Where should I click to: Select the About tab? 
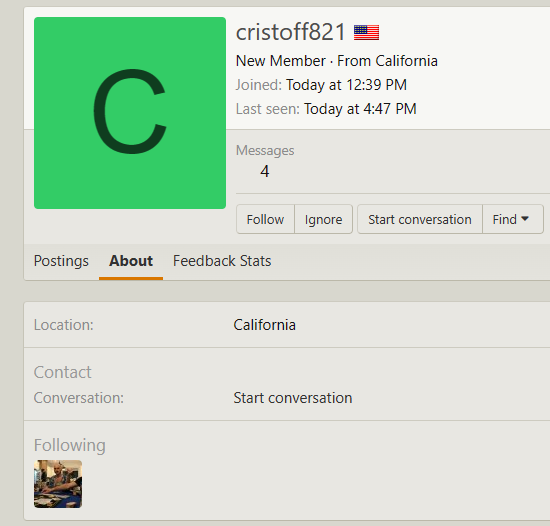click(131, 261)
